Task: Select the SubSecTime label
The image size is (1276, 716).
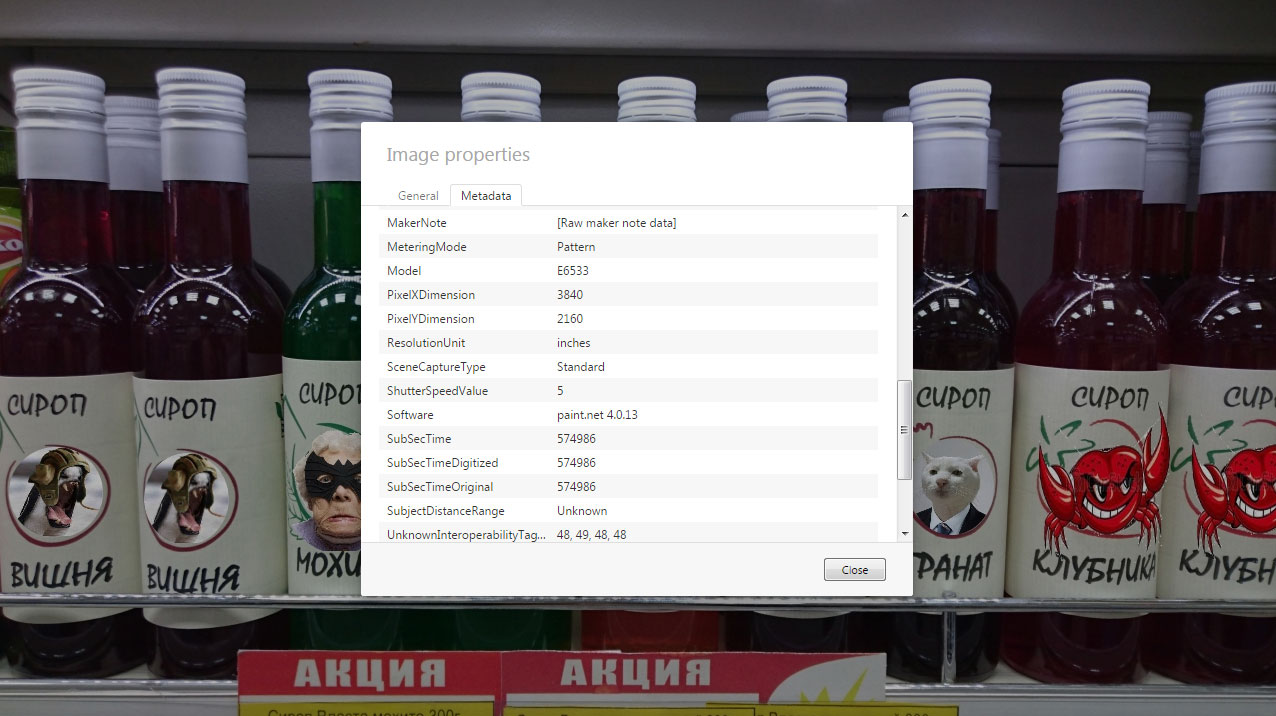Action: [x=419, y=439]
